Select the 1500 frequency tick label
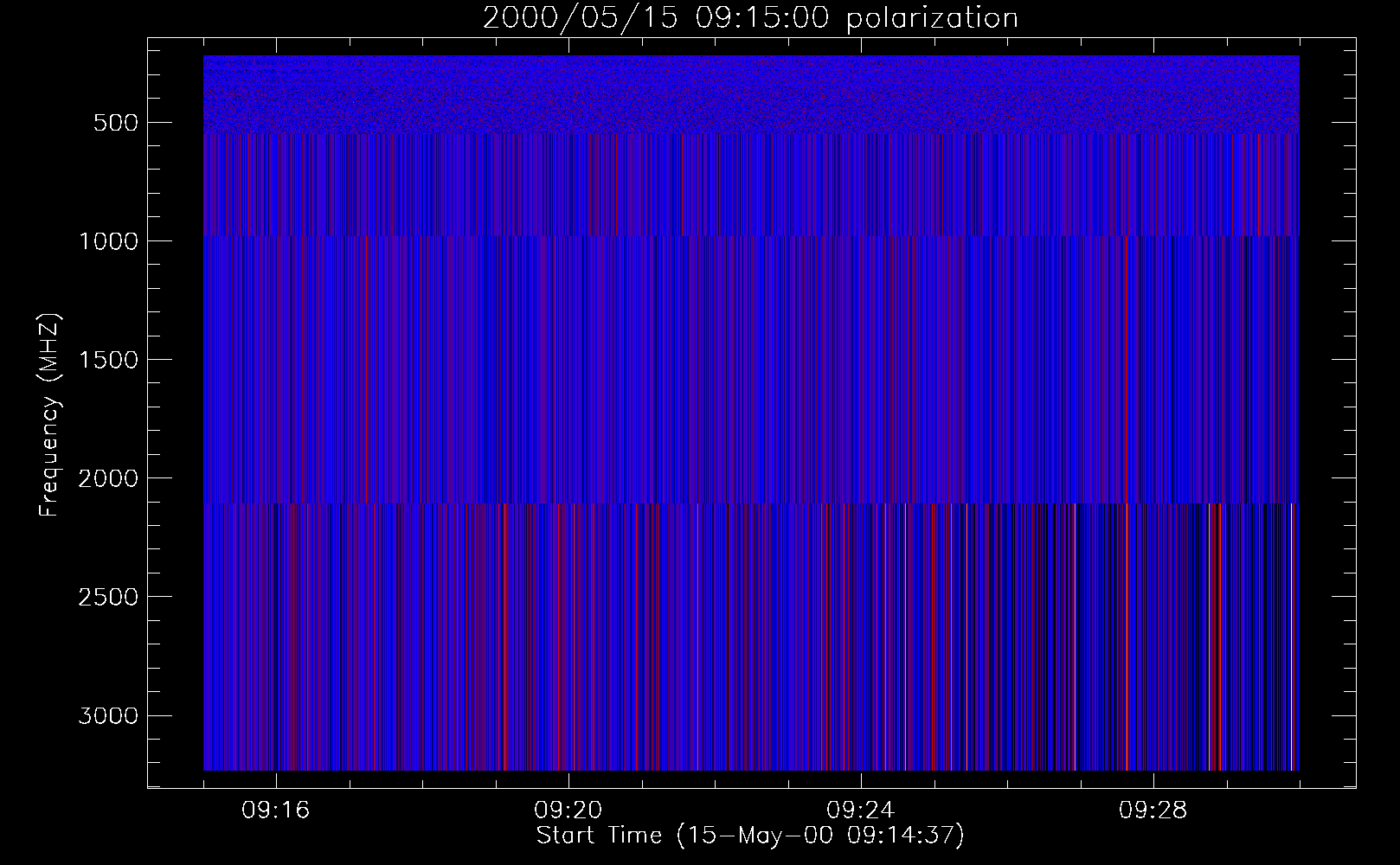Screen dimensions: 1400x865 click(107, 360)
